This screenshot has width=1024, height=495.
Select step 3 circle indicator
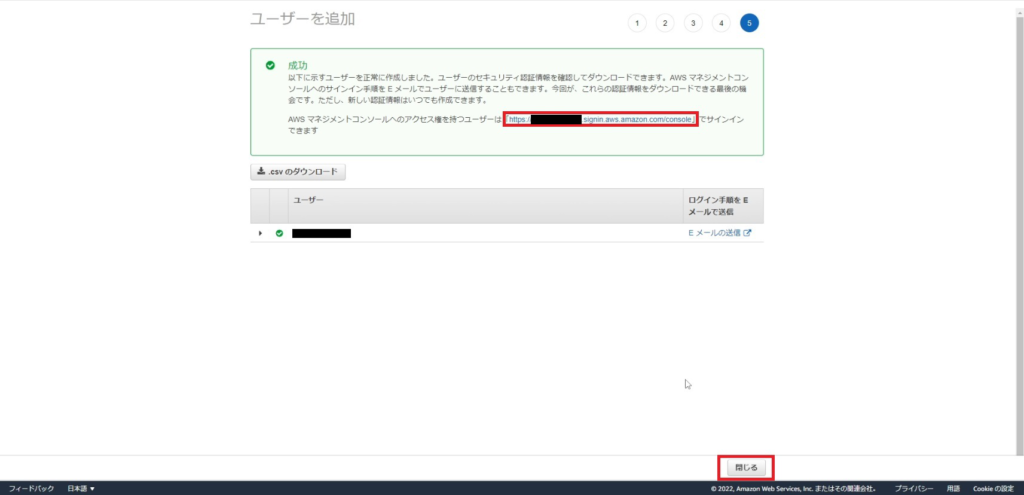(693, 23)
